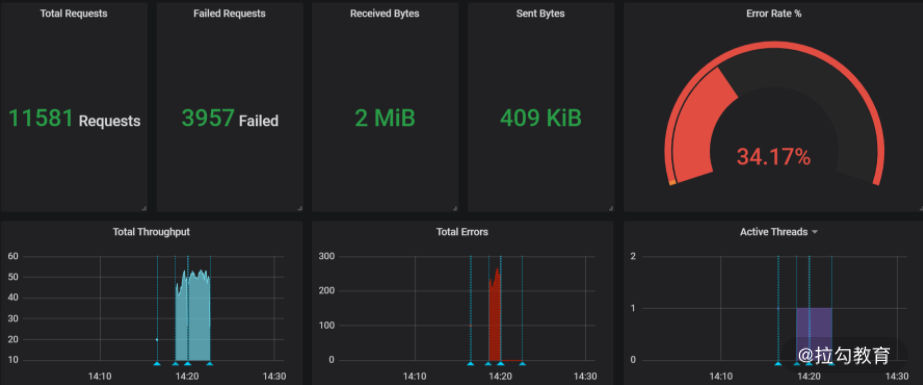Click the Error Rate panel resize corner
The height and width of the screenshot is (385, 923).
click(920, 208)
